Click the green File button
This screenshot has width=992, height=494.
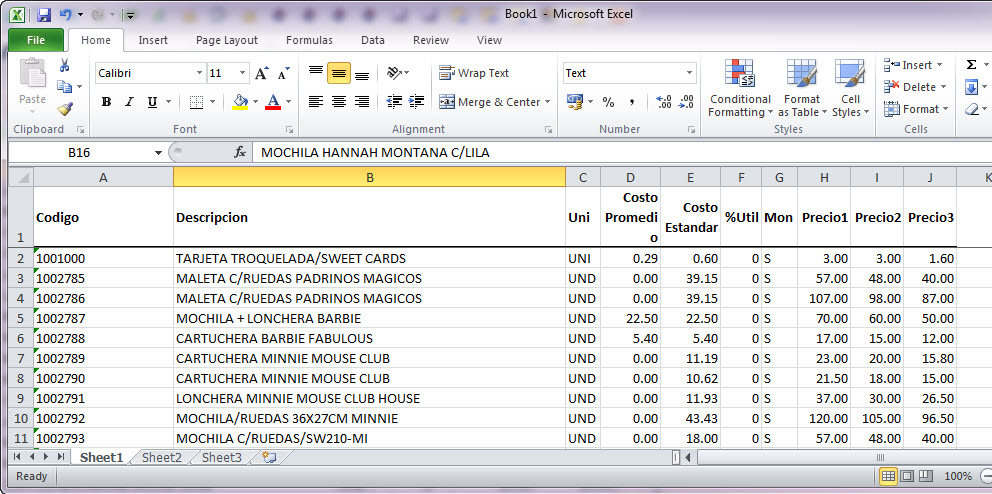[36, 40]
